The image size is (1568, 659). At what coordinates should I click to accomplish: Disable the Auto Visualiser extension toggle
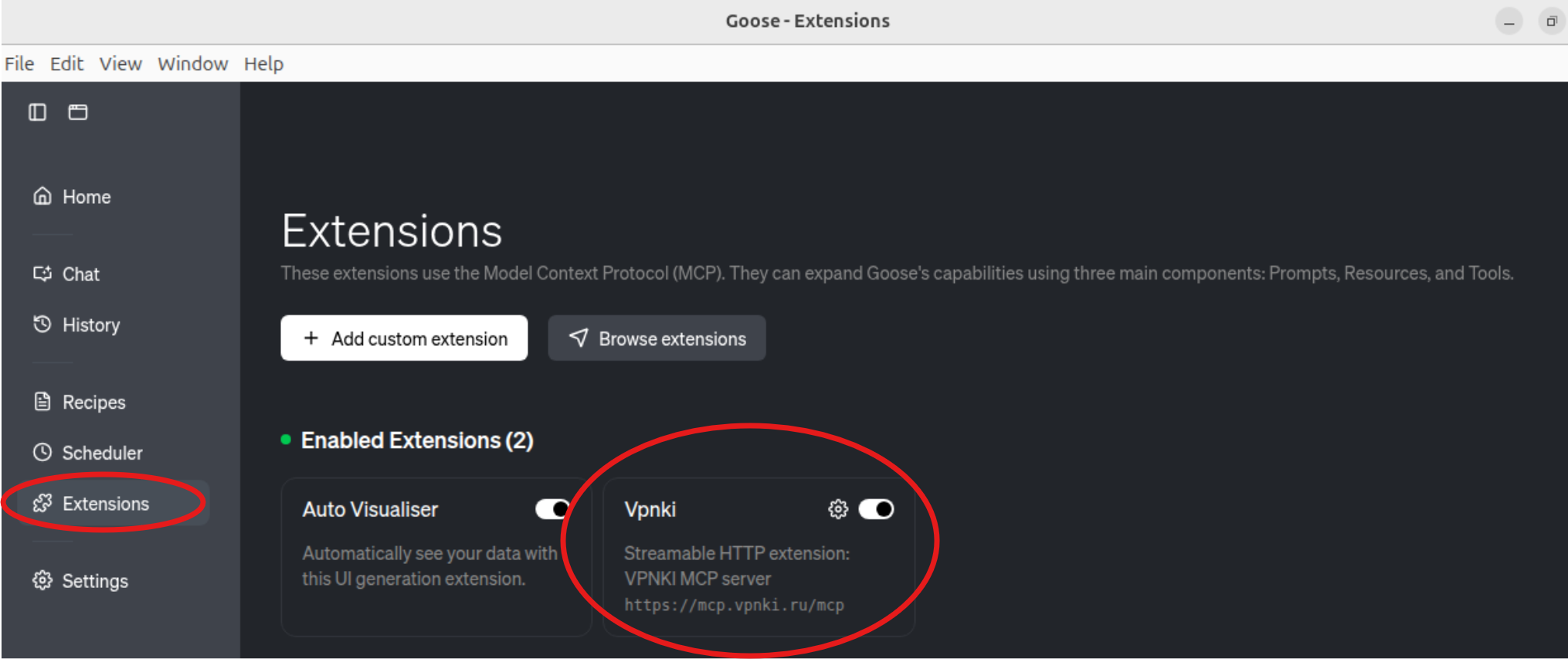pyautogui.click(x=552, y=509)
